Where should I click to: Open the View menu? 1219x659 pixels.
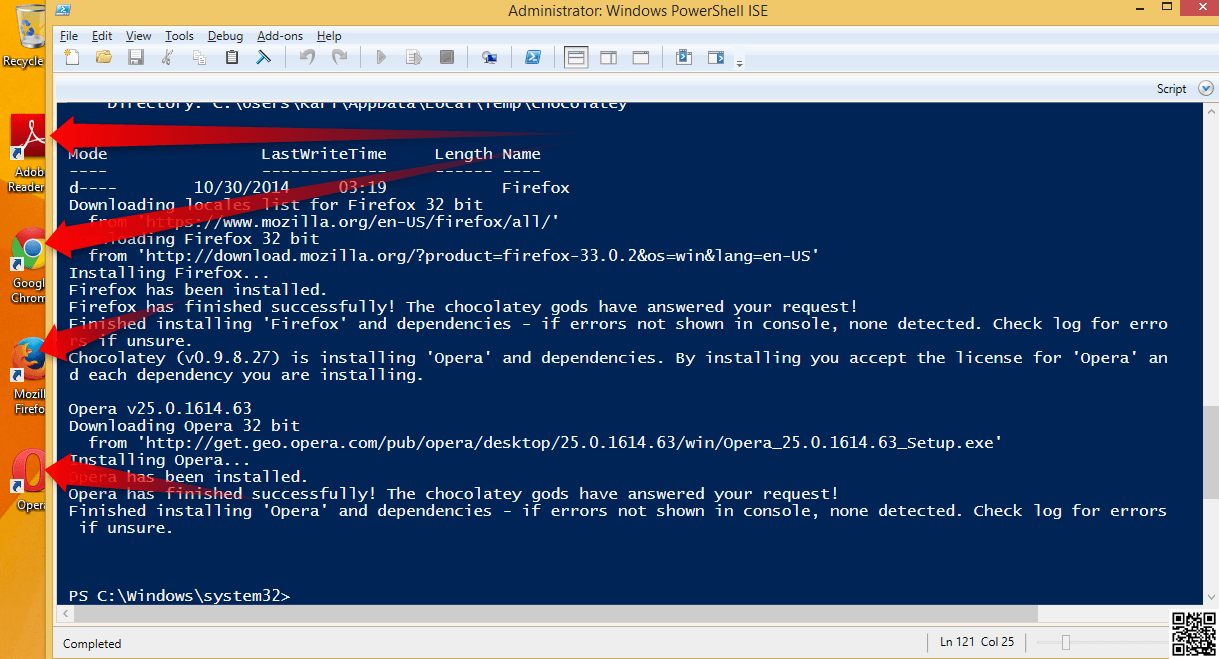tap(139, 36)
